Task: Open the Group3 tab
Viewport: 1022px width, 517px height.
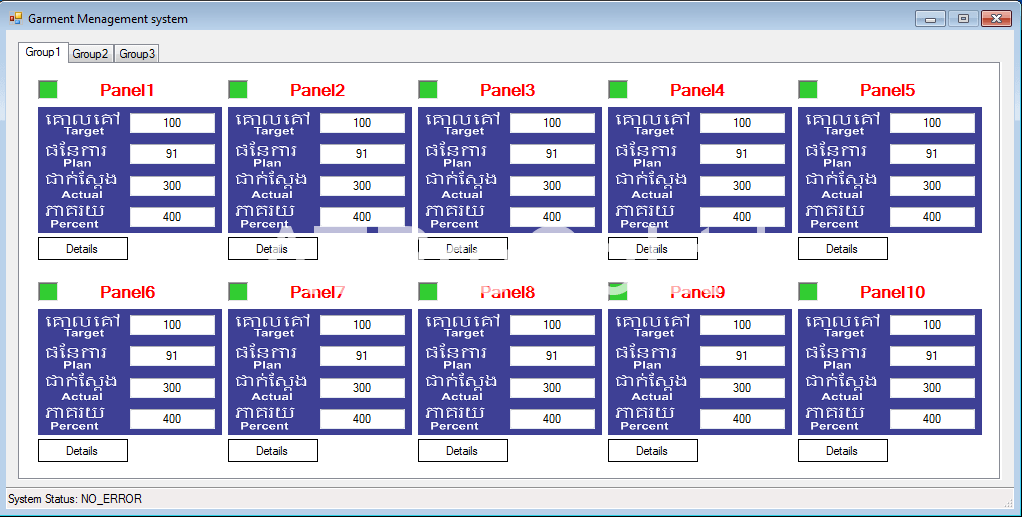Action: 137,53
